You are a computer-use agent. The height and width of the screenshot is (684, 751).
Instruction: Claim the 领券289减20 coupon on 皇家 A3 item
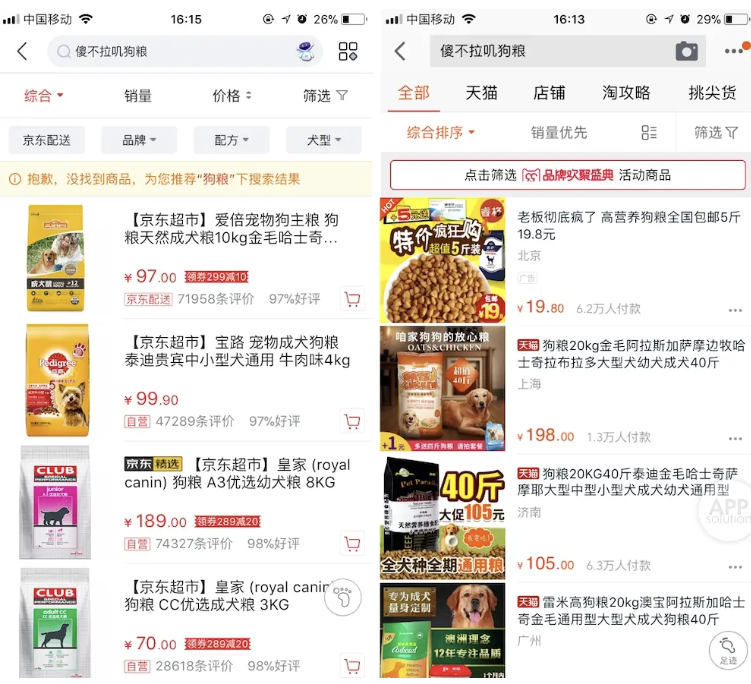tap(228, 522)
